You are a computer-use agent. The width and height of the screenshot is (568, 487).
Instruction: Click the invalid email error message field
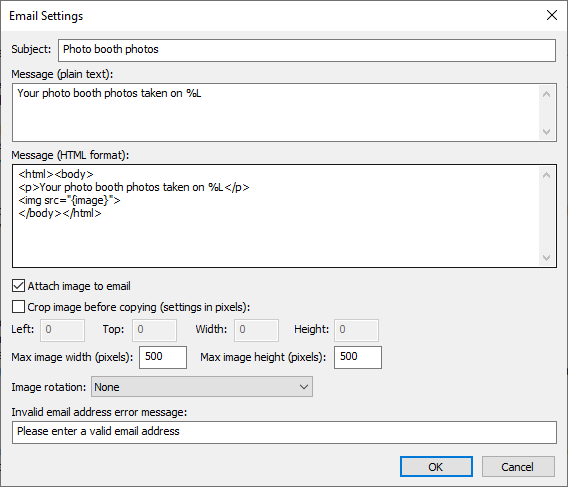pyautogui.click(x=284, y=432)
